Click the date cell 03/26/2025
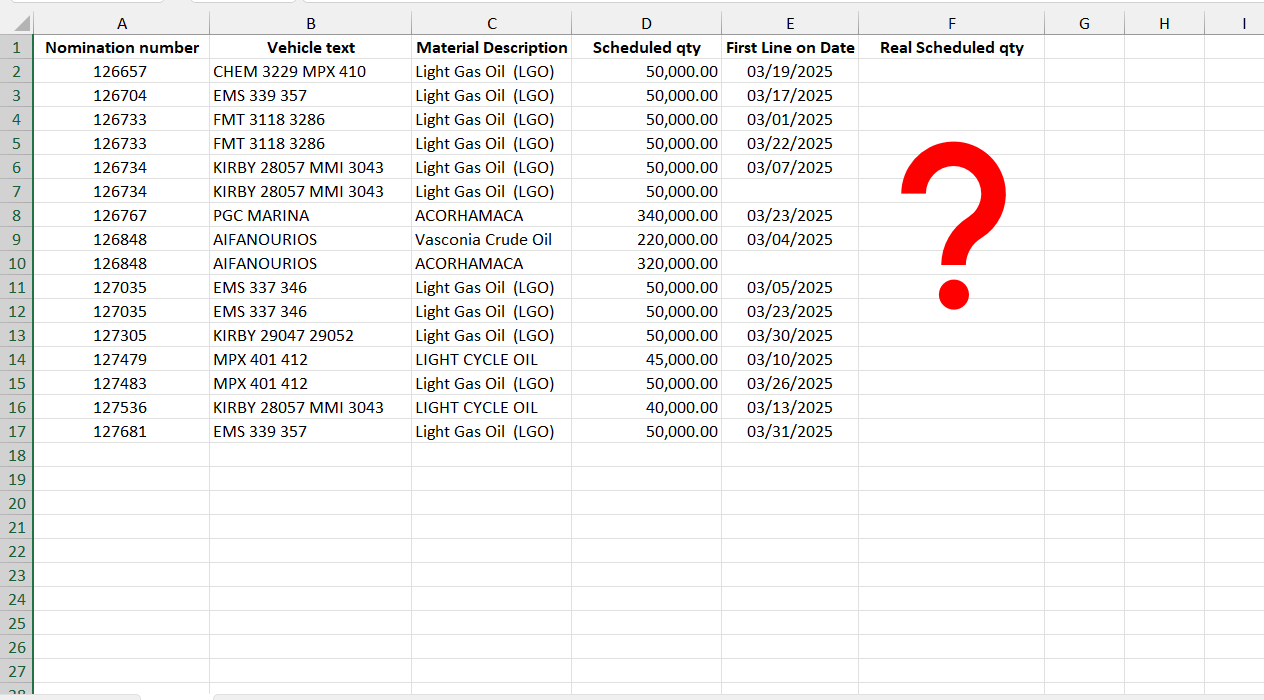Viewport: 1264px width, 700px height. pyautogui.click(x=790, y=383)
